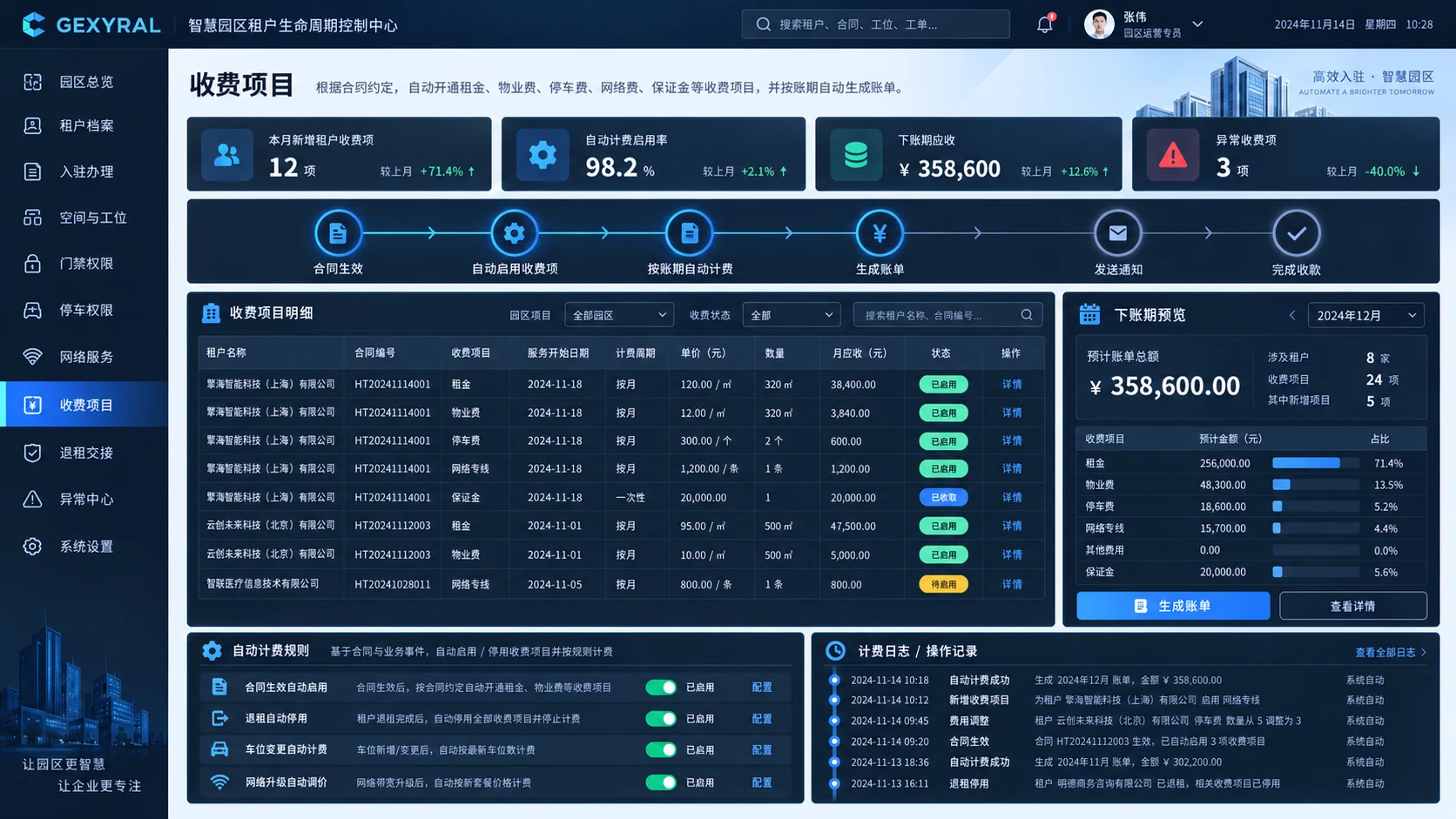Image resolution: width=1456 pixels, height=819 pixels.
Task: Click the 生成账单 button
Action: (1173, 606)
